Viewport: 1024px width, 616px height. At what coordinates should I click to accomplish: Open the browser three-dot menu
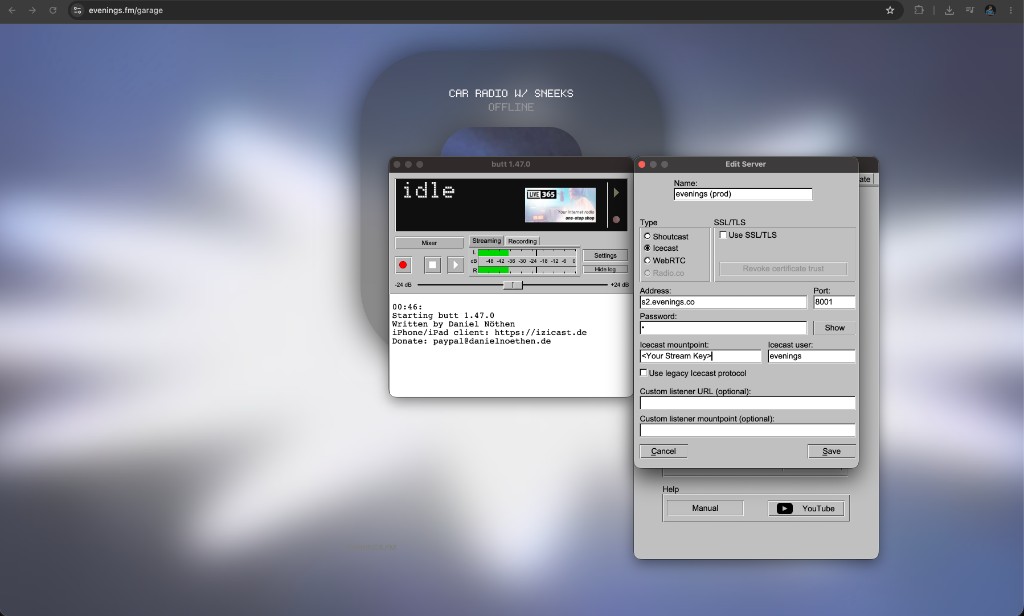tap(1011, 10)
